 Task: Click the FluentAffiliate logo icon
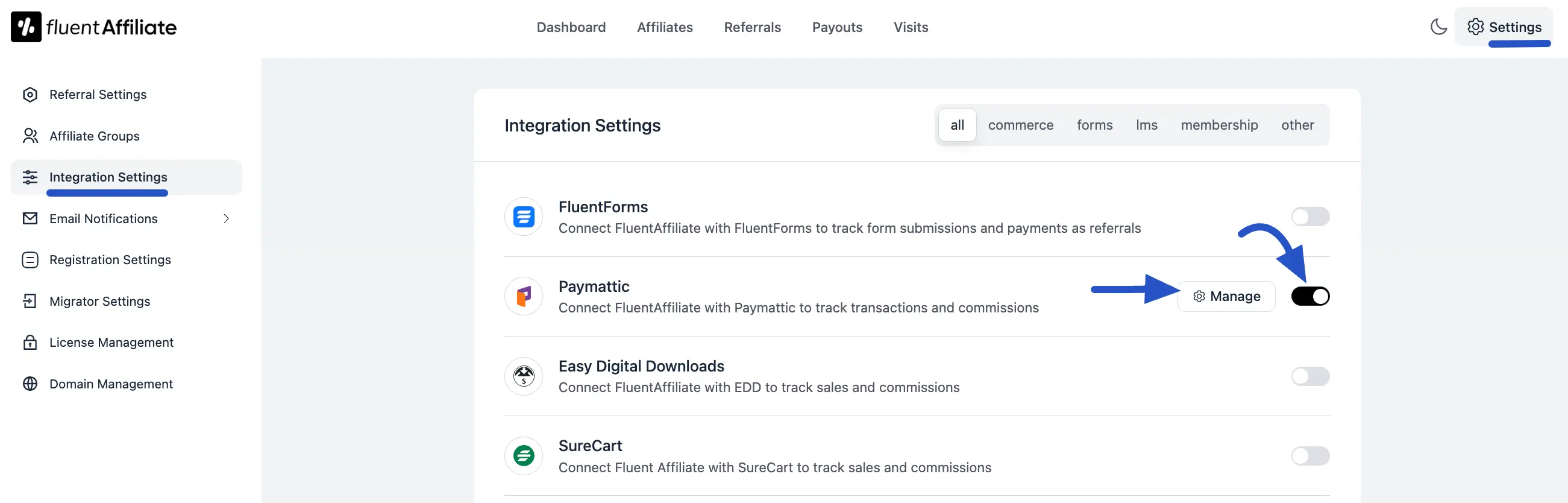point(26,27)
